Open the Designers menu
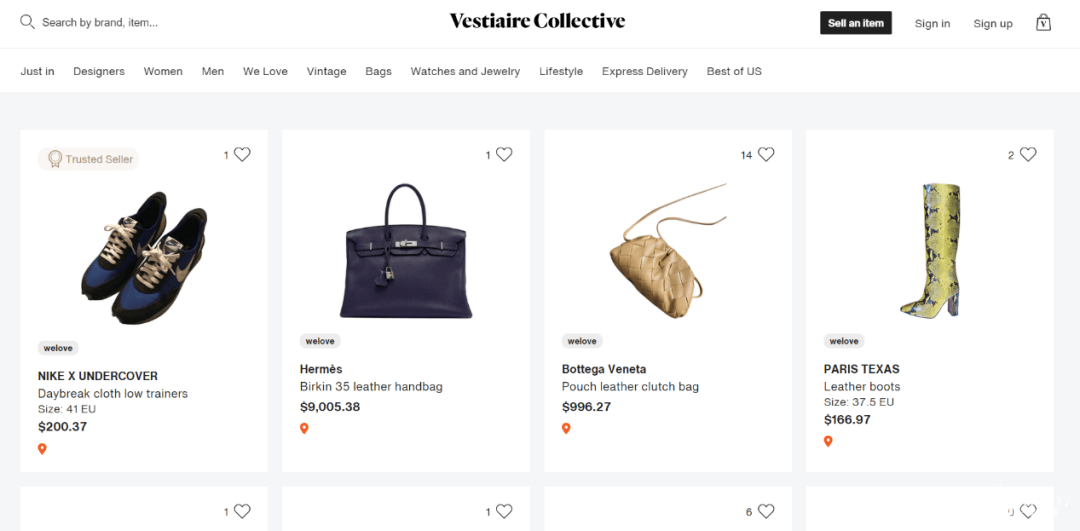This screenshot has height=531, width=1080. point(99,71)
